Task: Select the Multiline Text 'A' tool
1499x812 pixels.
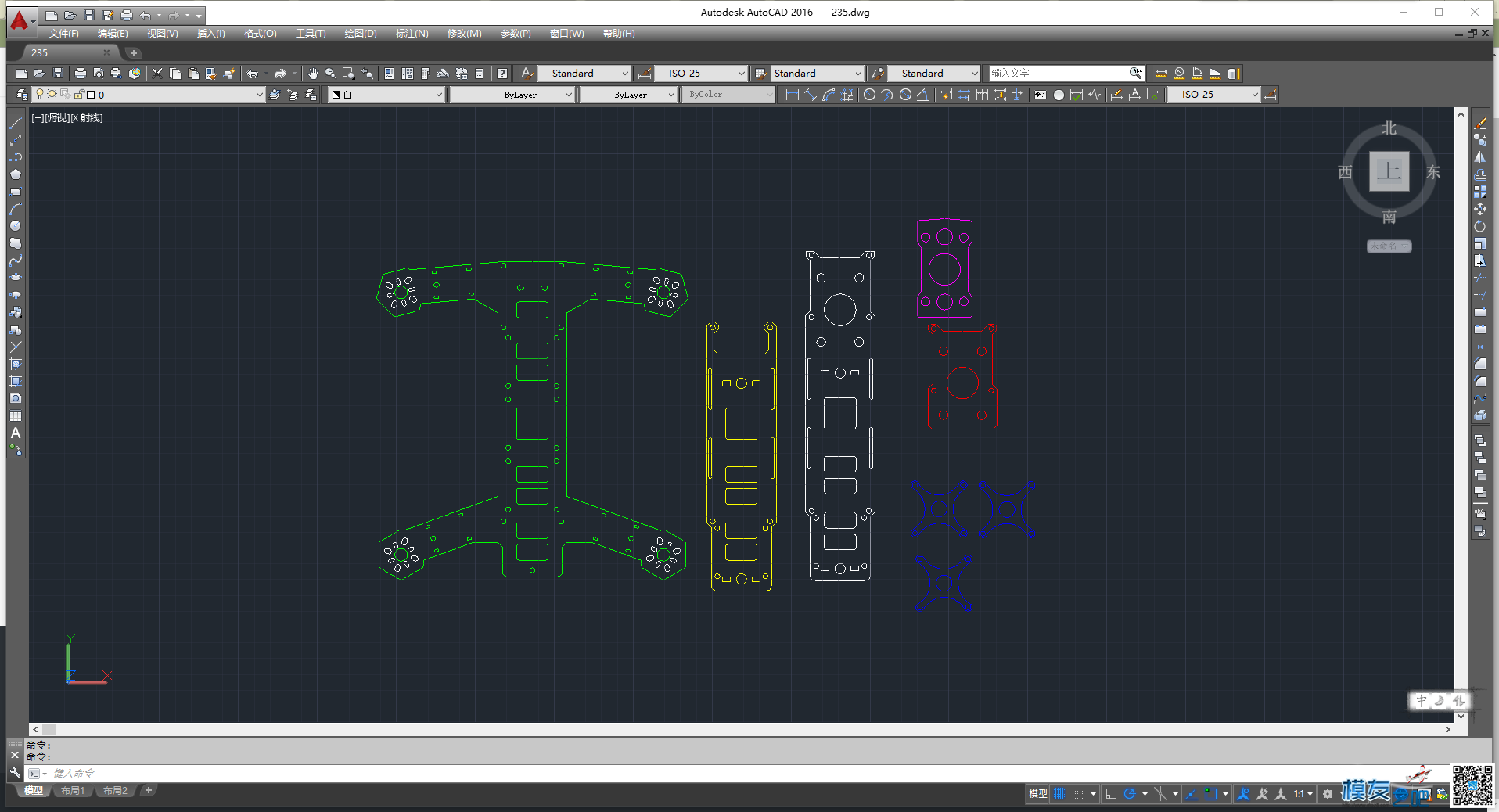Action: (15, 433)
